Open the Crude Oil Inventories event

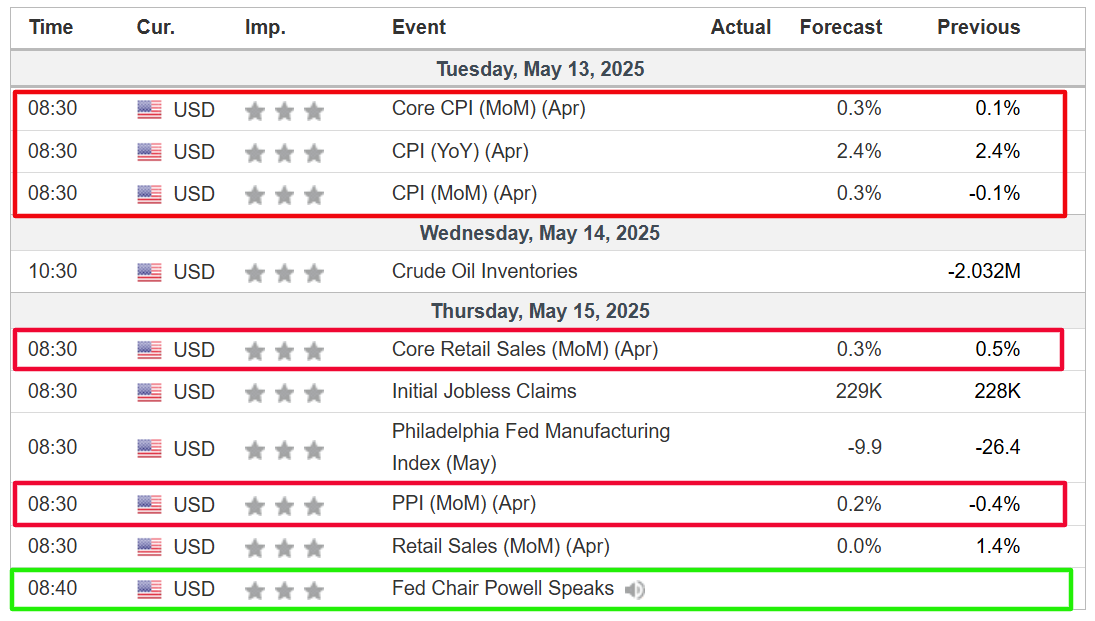(485, 271)
